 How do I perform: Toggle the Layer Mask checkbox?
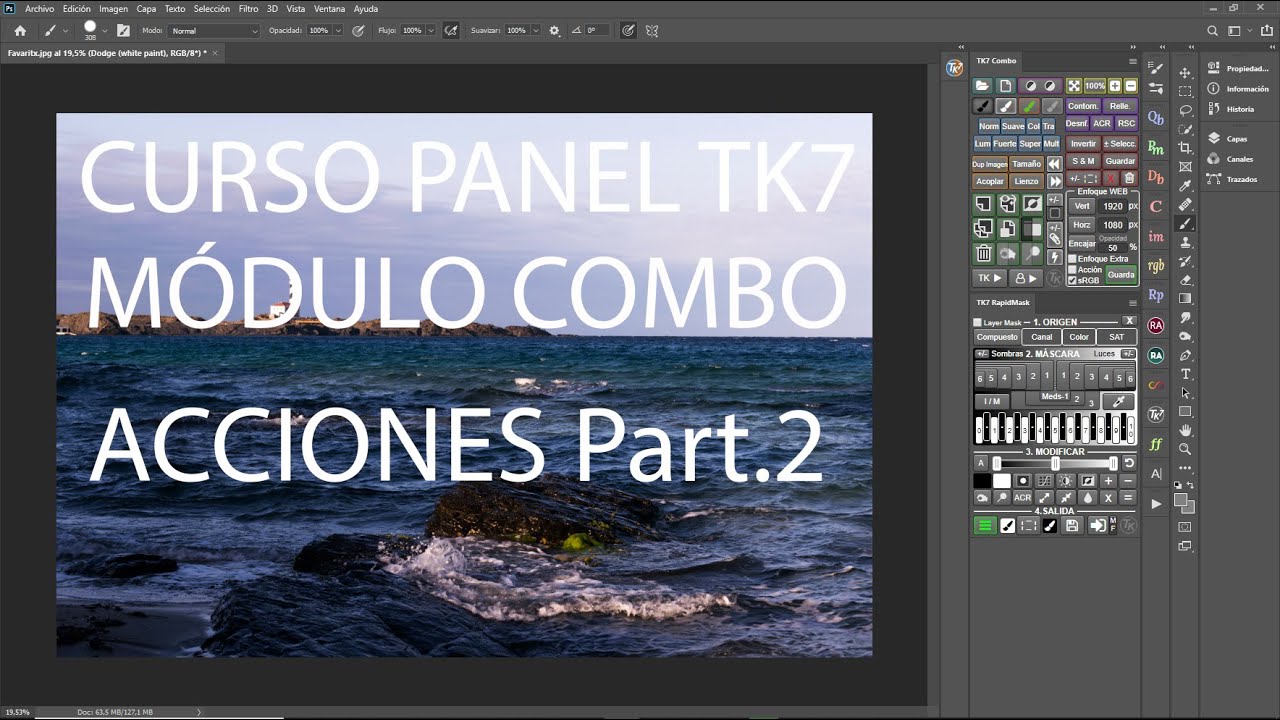click(978, 323)
